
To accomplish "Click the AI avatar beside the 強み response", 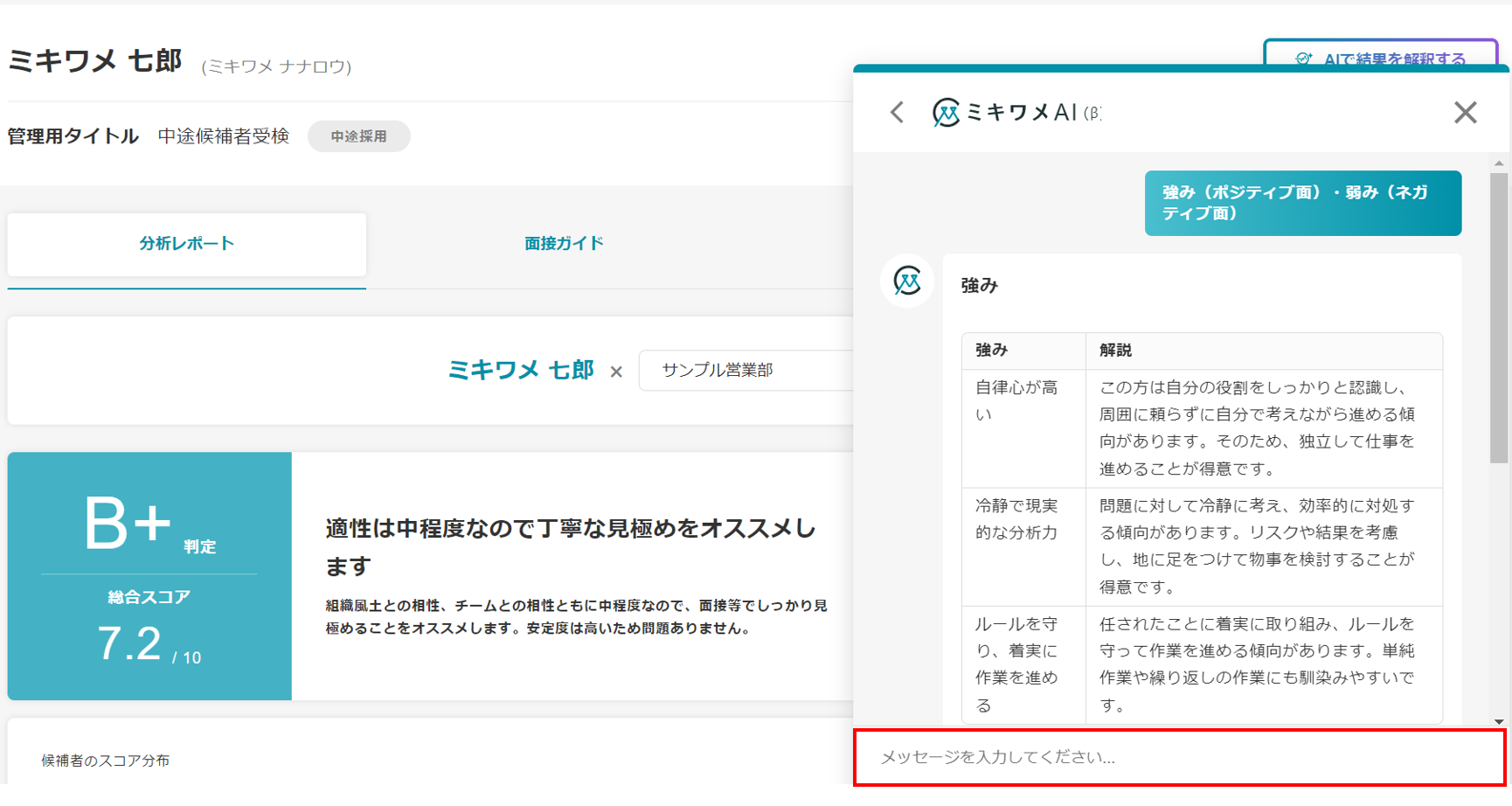I will (x=907, y=281).
